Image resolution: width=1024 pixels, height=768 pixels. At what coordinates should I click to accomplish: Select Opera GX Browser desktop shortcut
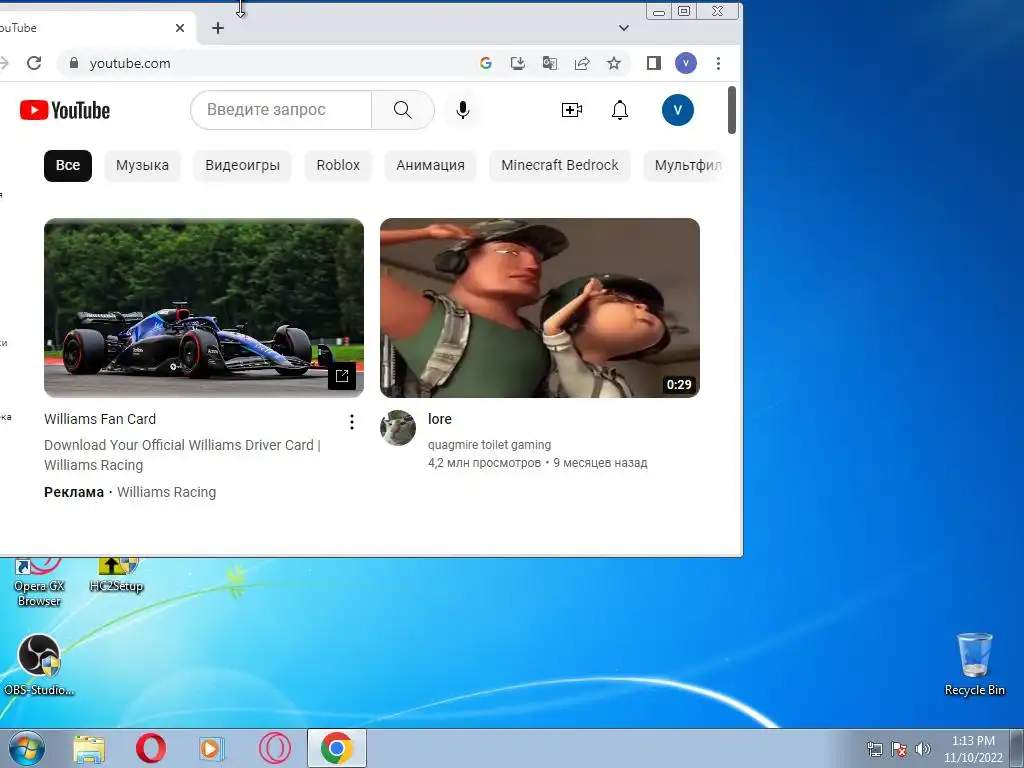pos(39,583)
